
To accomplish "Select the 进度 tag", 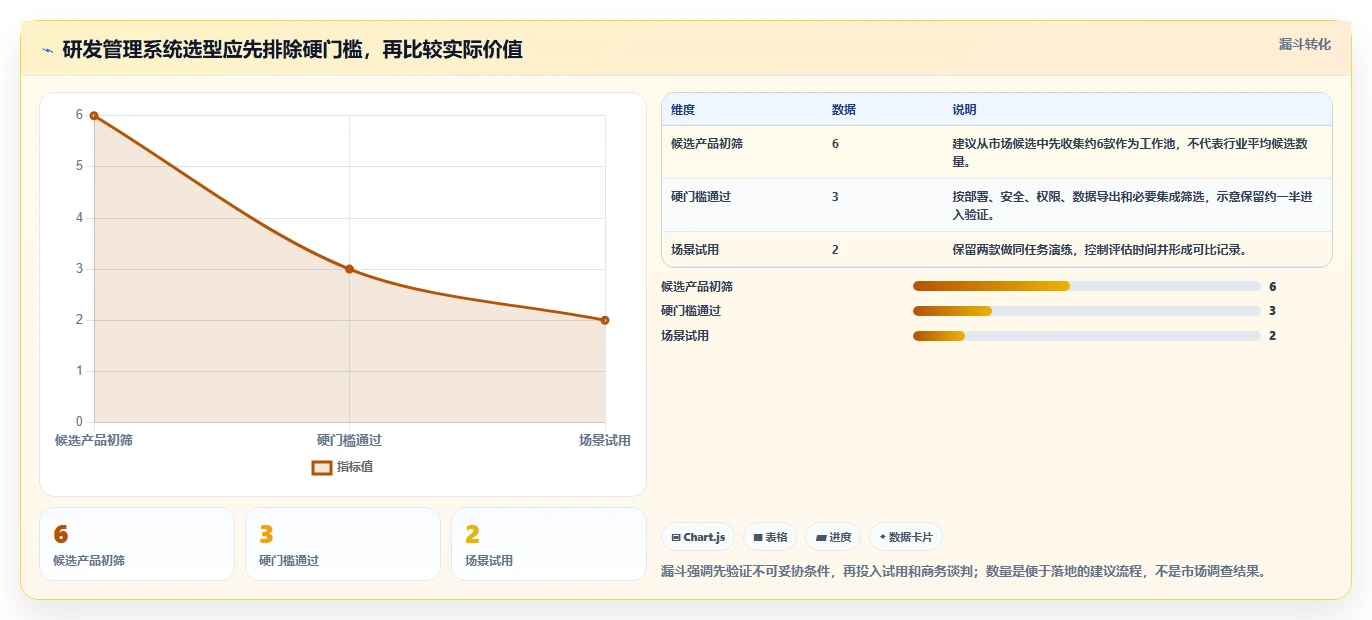I will [833, 537].
